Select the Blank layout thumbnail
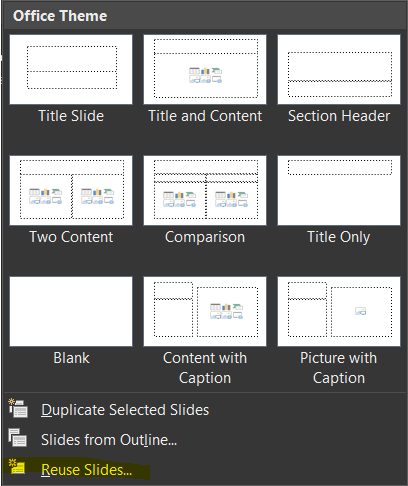Screen dimensions: 408x486 pyautogui.click(x=71, y=311)
